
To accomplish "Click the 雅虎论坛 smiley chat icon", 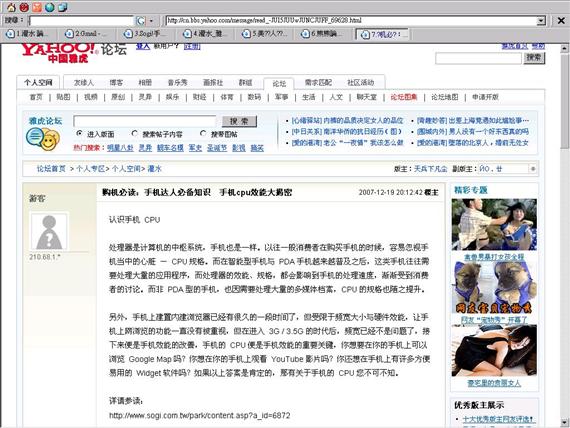I will pyautogui.click(x=43, y=139).
